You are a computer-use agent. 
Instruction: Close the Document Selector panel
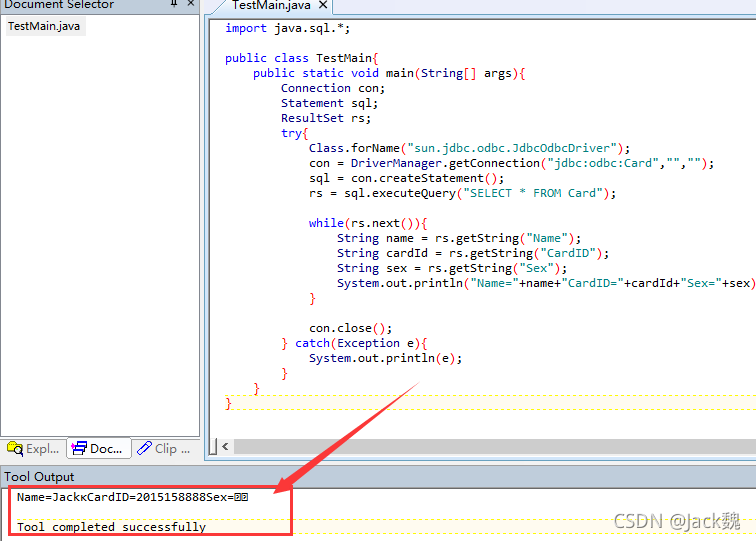190,3
